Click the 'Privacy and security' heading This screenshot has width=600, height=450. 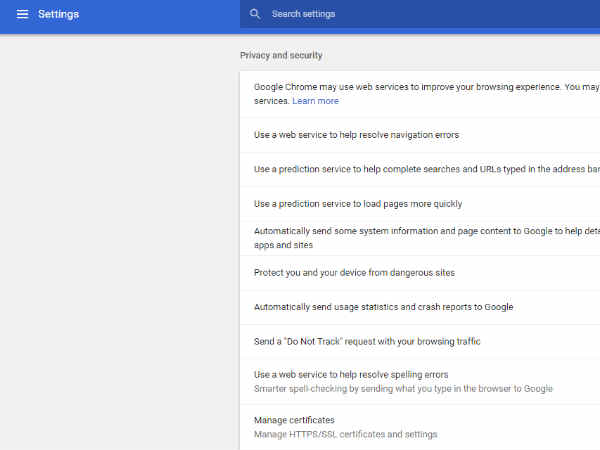click(281, 55)
